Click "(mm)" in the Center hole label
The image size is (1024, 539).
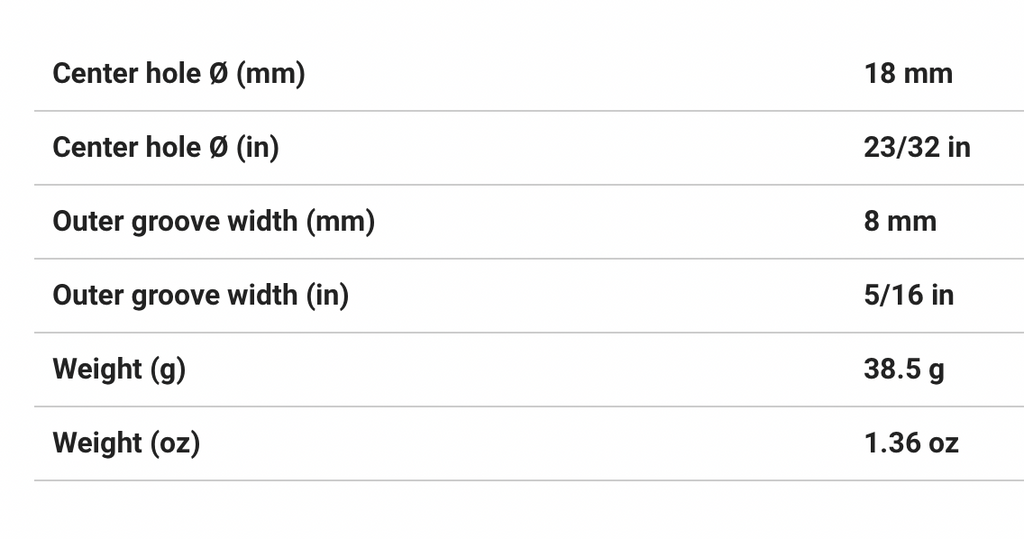270,74
